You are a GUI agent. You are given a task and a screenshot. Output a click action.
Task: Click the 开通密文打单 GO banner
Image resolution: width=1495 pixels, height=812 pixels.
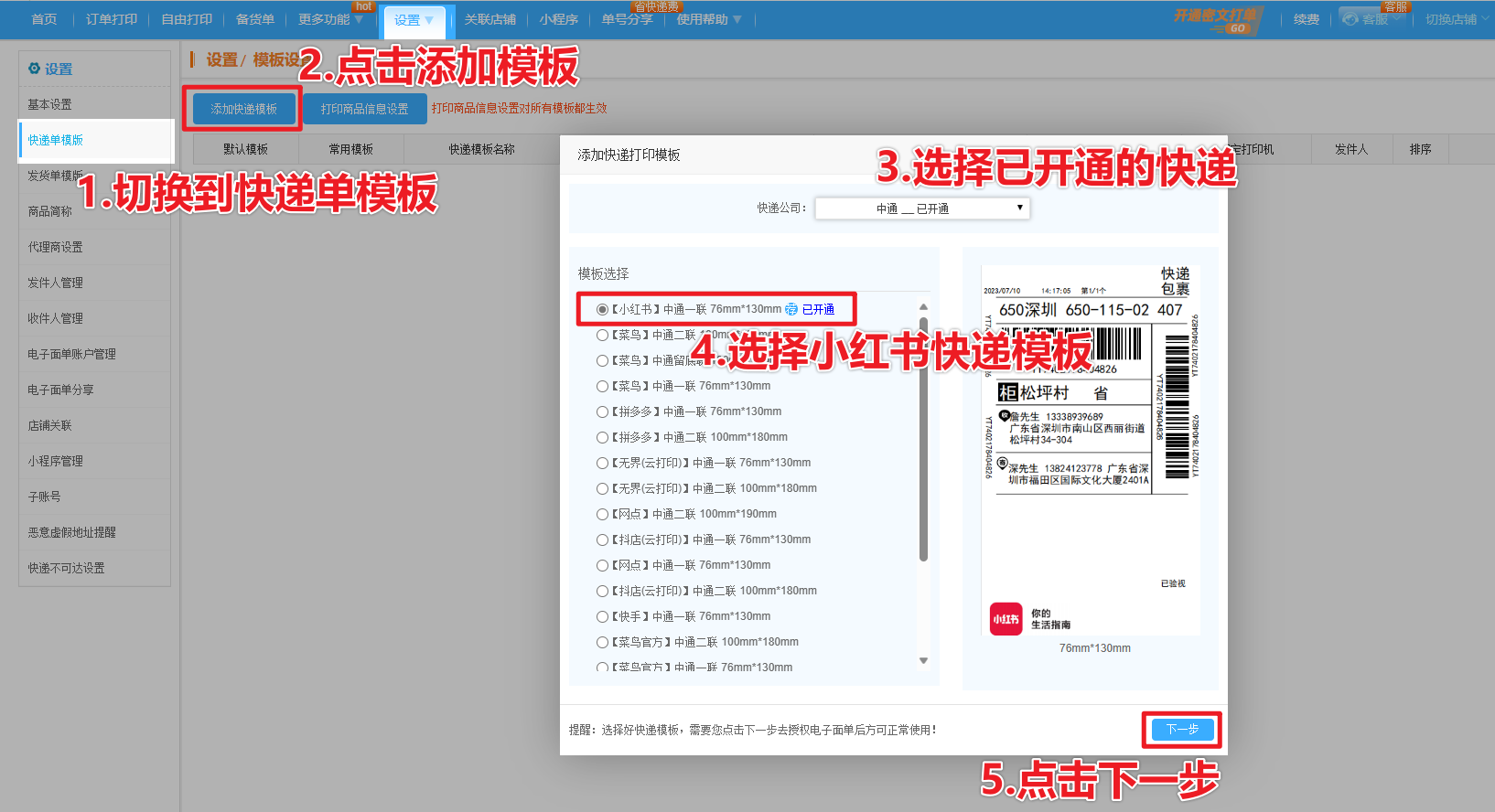pyautogui.click(x=1217, y=19)
